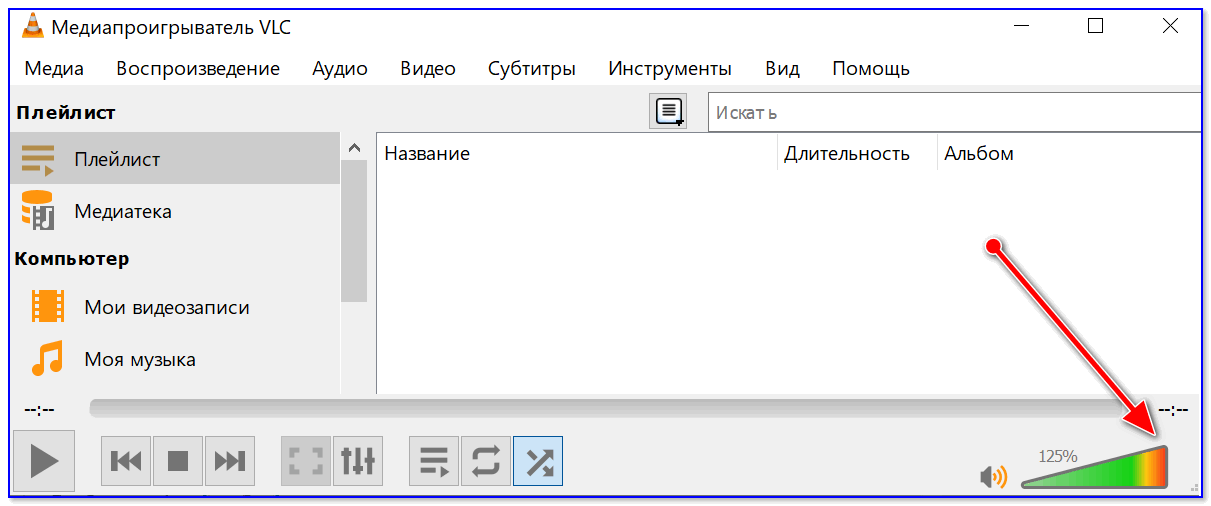Skip to the next track
This screenshot has height=506, width=1211.
[x=230, y=461]
